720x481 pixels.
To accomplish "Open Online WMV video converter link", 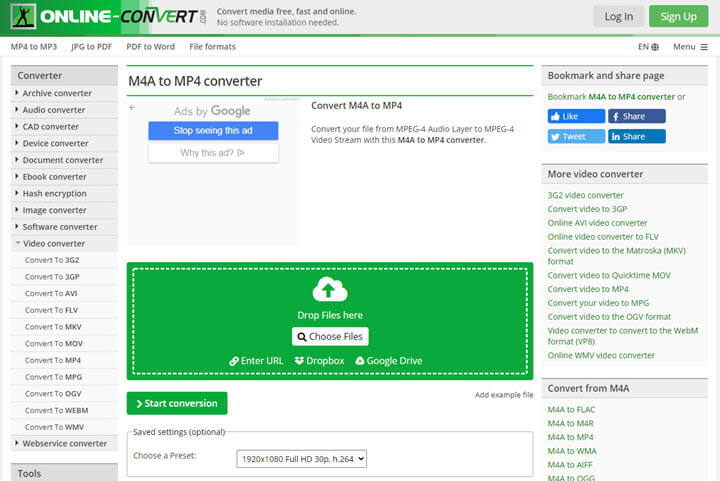I will tap(601, 355).
